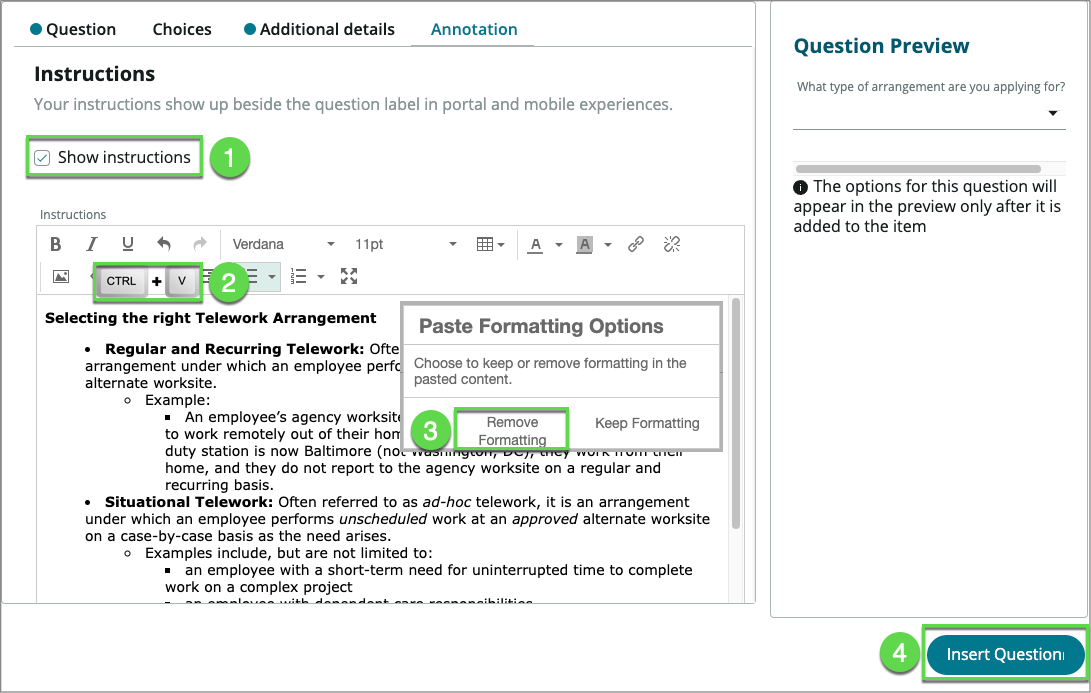This screenshot has height=693, width=1091.
Task: Click the underline icon
Action: [128, 244]
